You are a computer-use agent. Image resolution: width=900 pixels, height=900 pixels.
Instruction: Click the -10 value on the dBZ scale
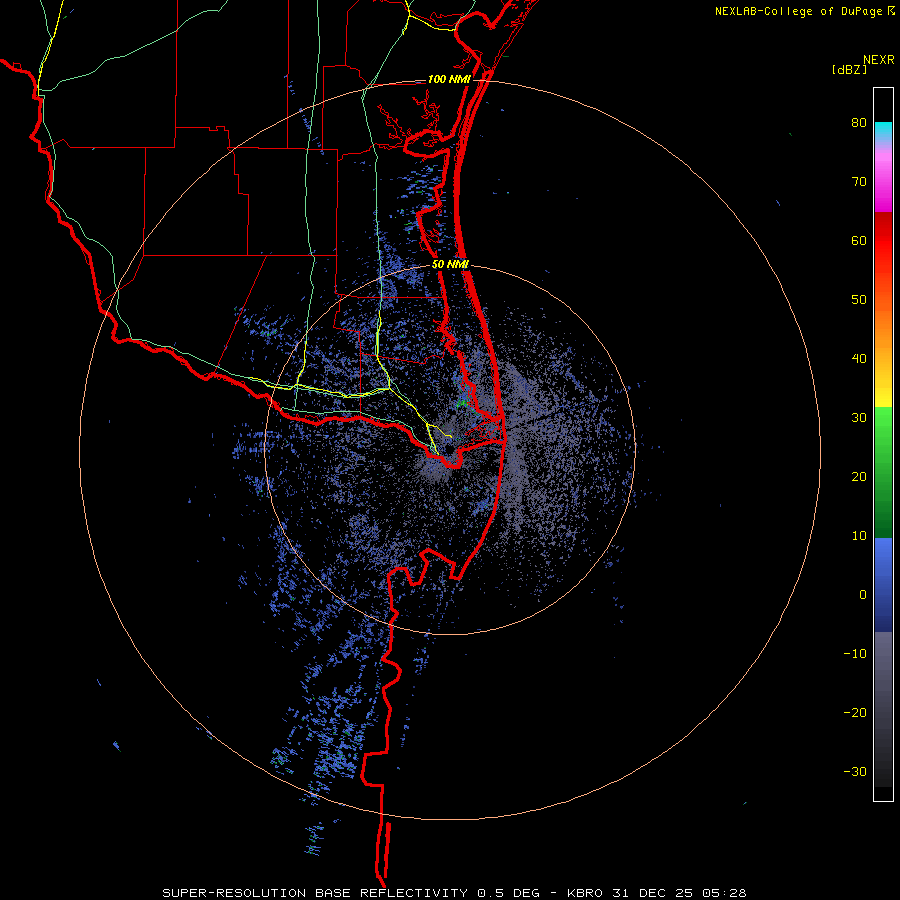click(855, 654)
